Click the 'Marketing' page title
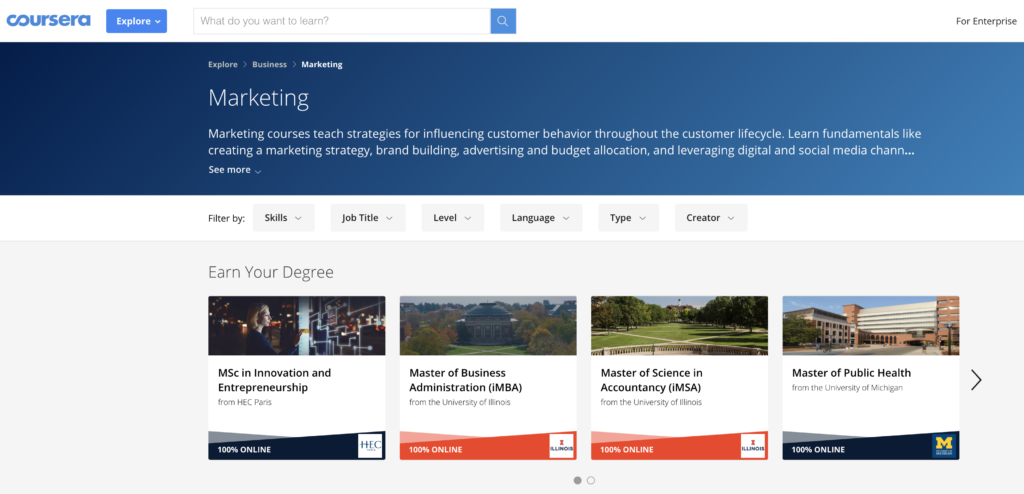The image size is (1024, 494). pyautogui.click(x=259, y=98)
